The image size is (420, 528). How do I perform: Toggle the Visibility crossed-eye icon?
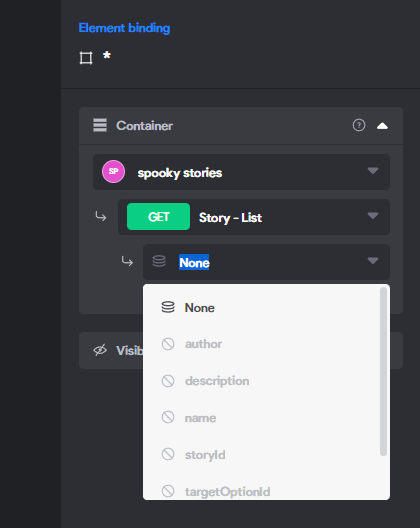coord(100,350)
